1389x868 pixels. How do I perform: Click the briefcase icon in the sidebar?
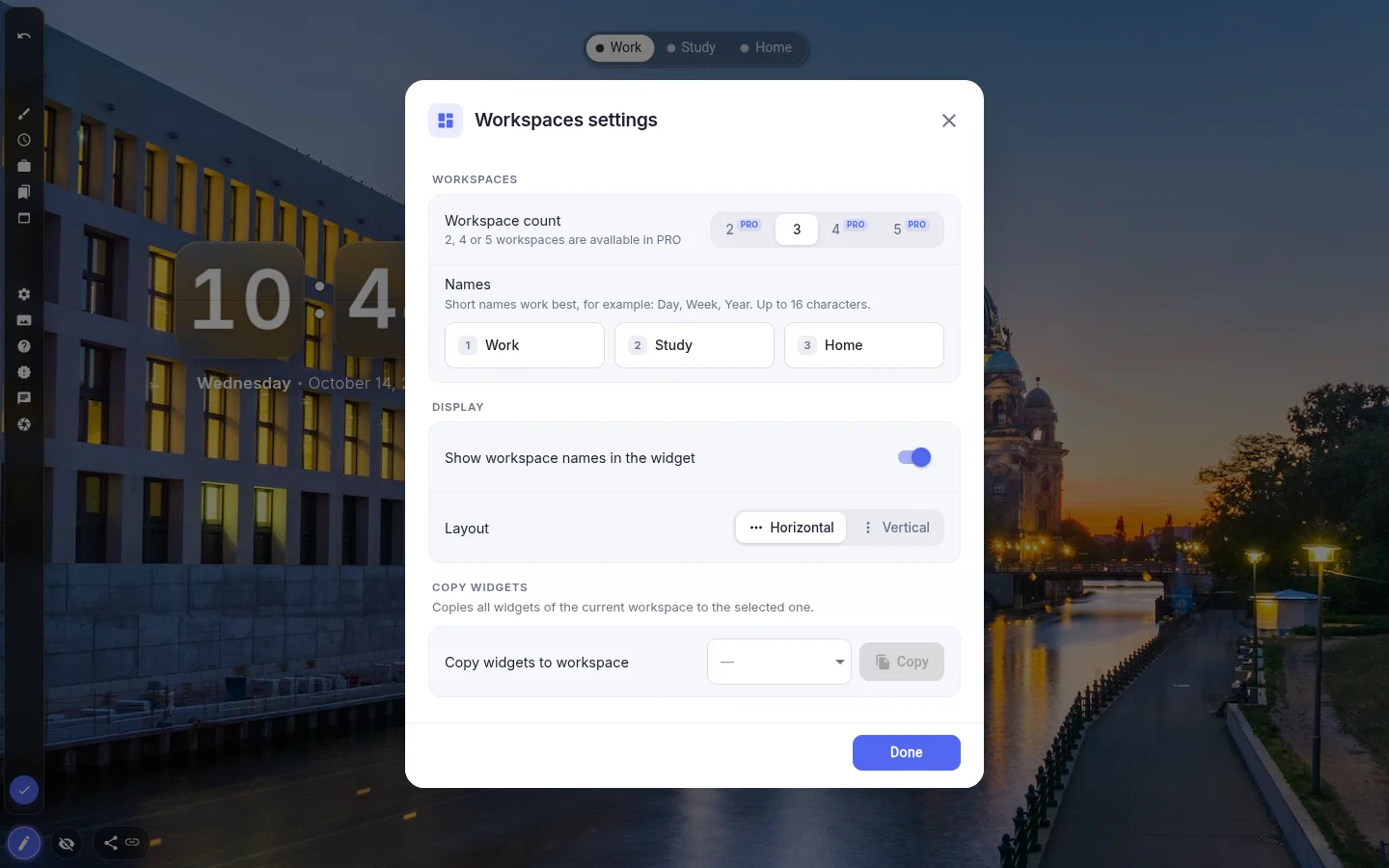(x=24, y=166)
